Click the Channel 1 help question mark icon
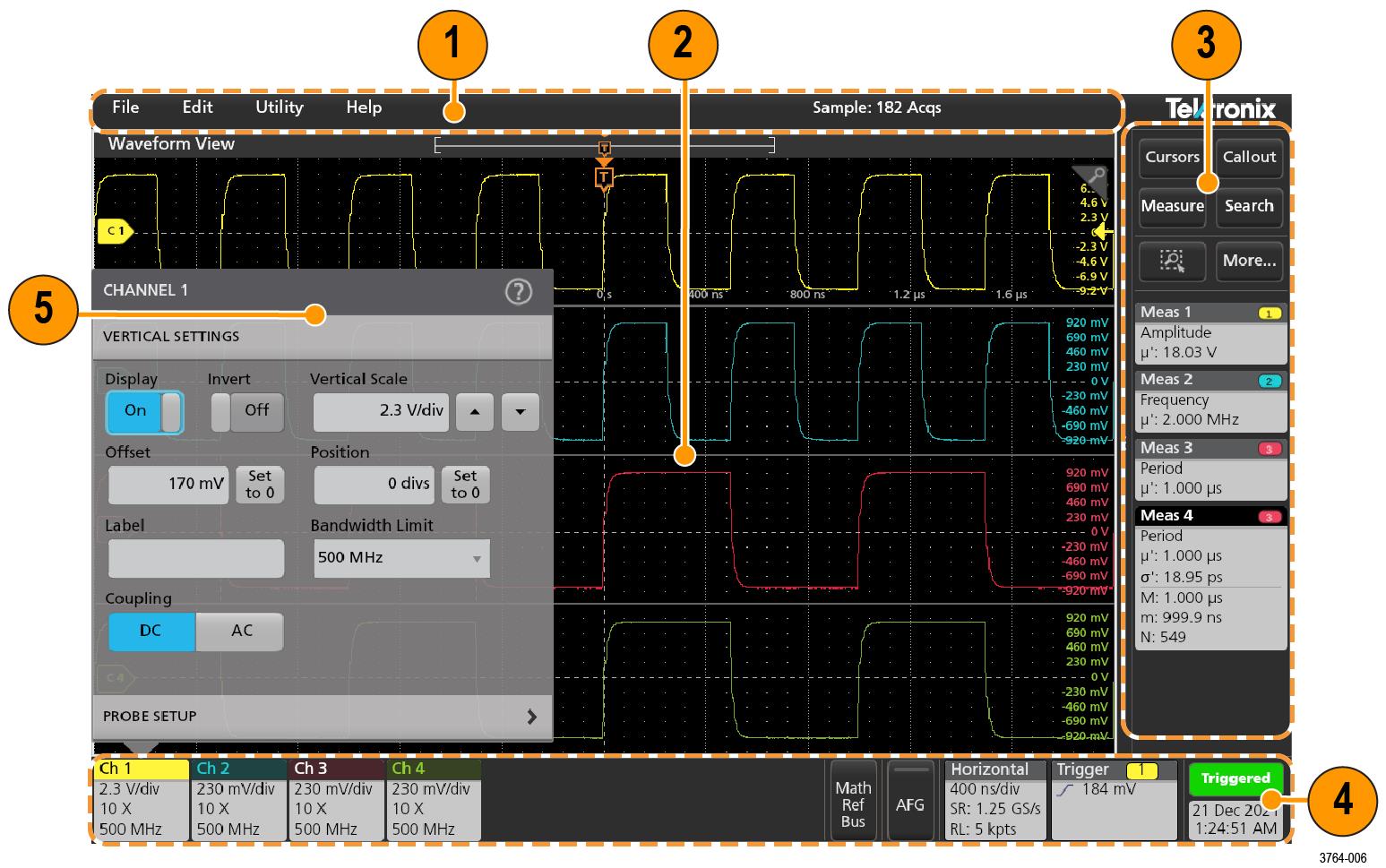The image size is (1386, 868). pos(519,292)
